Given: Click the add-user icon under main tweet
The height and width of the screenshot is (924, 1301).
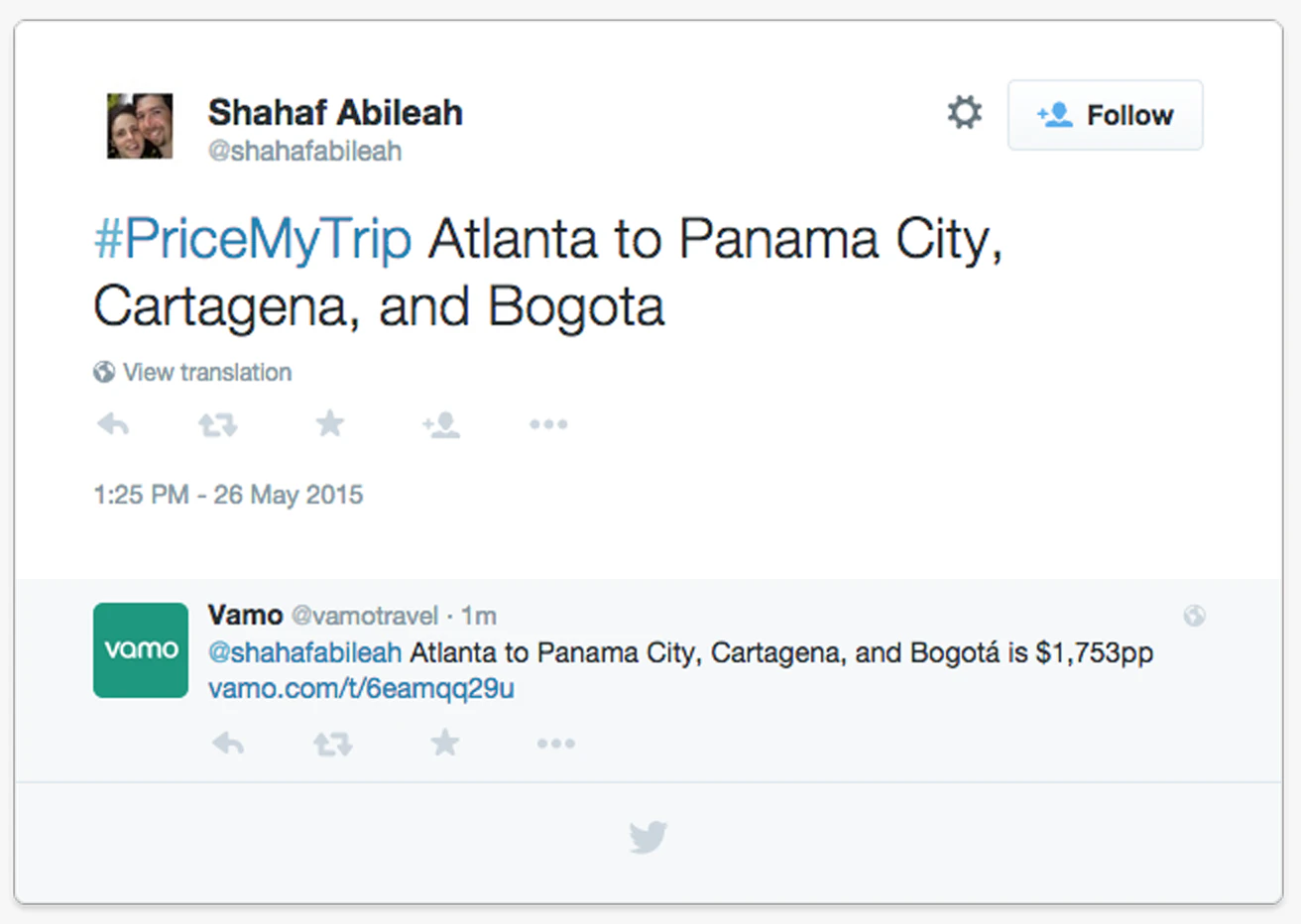Looking at the screenshot, I should click(x=441, y=425).
